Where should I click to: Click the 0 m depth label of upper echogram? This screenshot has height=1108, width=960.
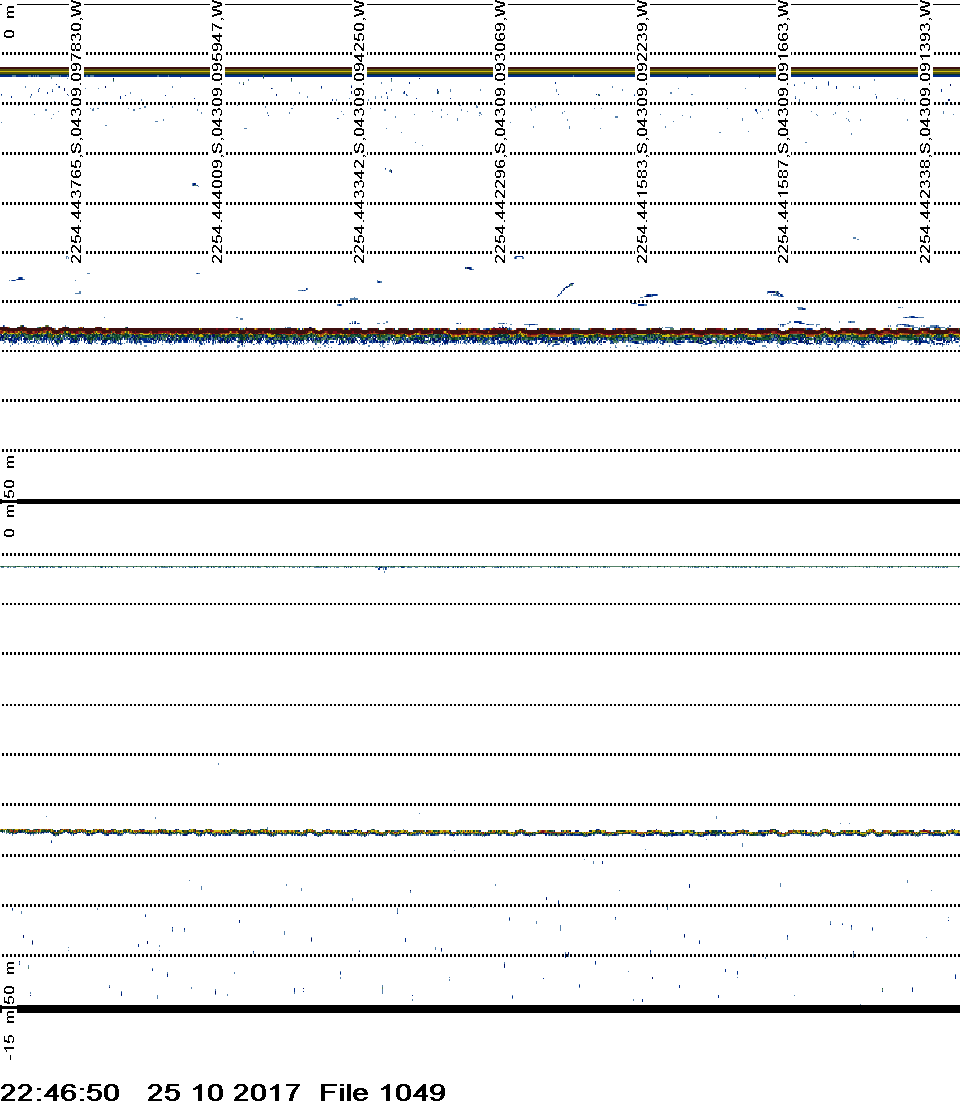pos(10,28)
